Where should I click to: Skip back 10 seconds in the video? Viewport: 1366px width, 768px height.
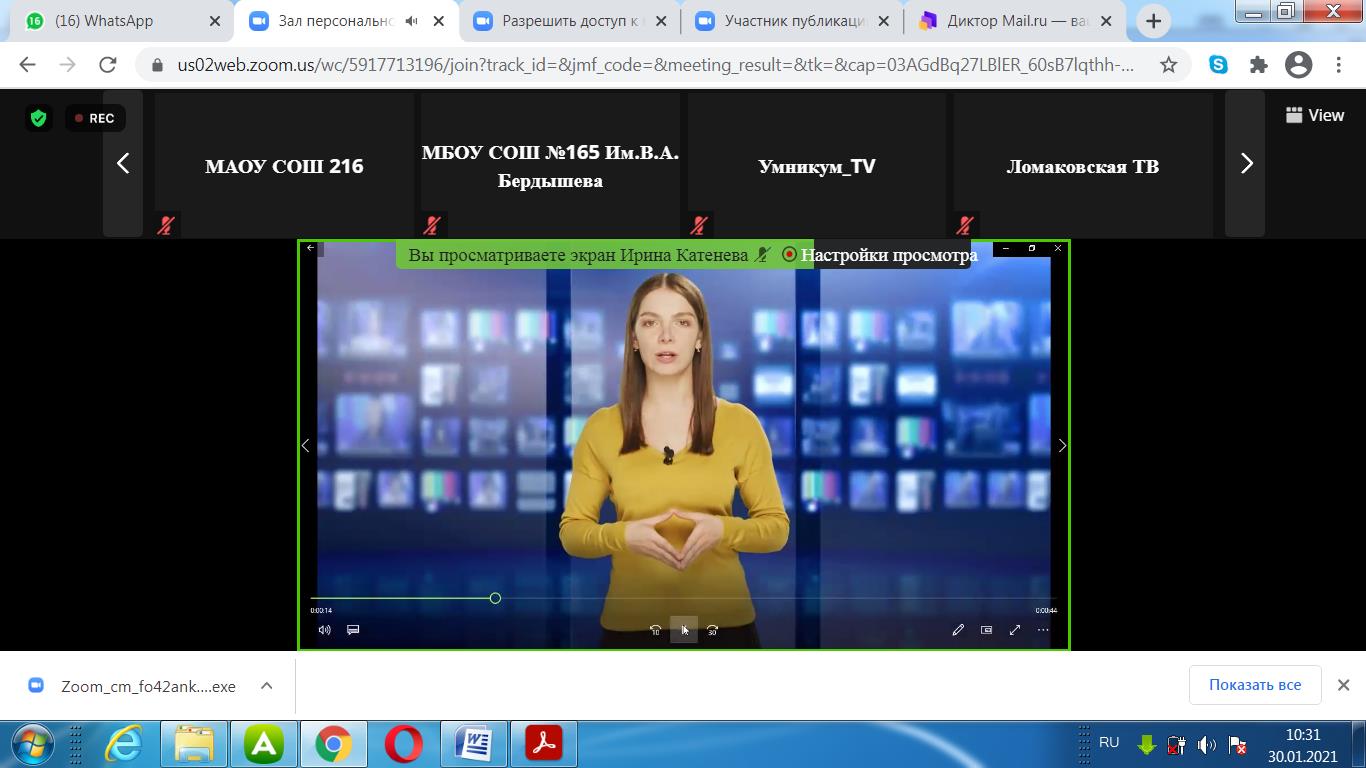tap(655, 630)
